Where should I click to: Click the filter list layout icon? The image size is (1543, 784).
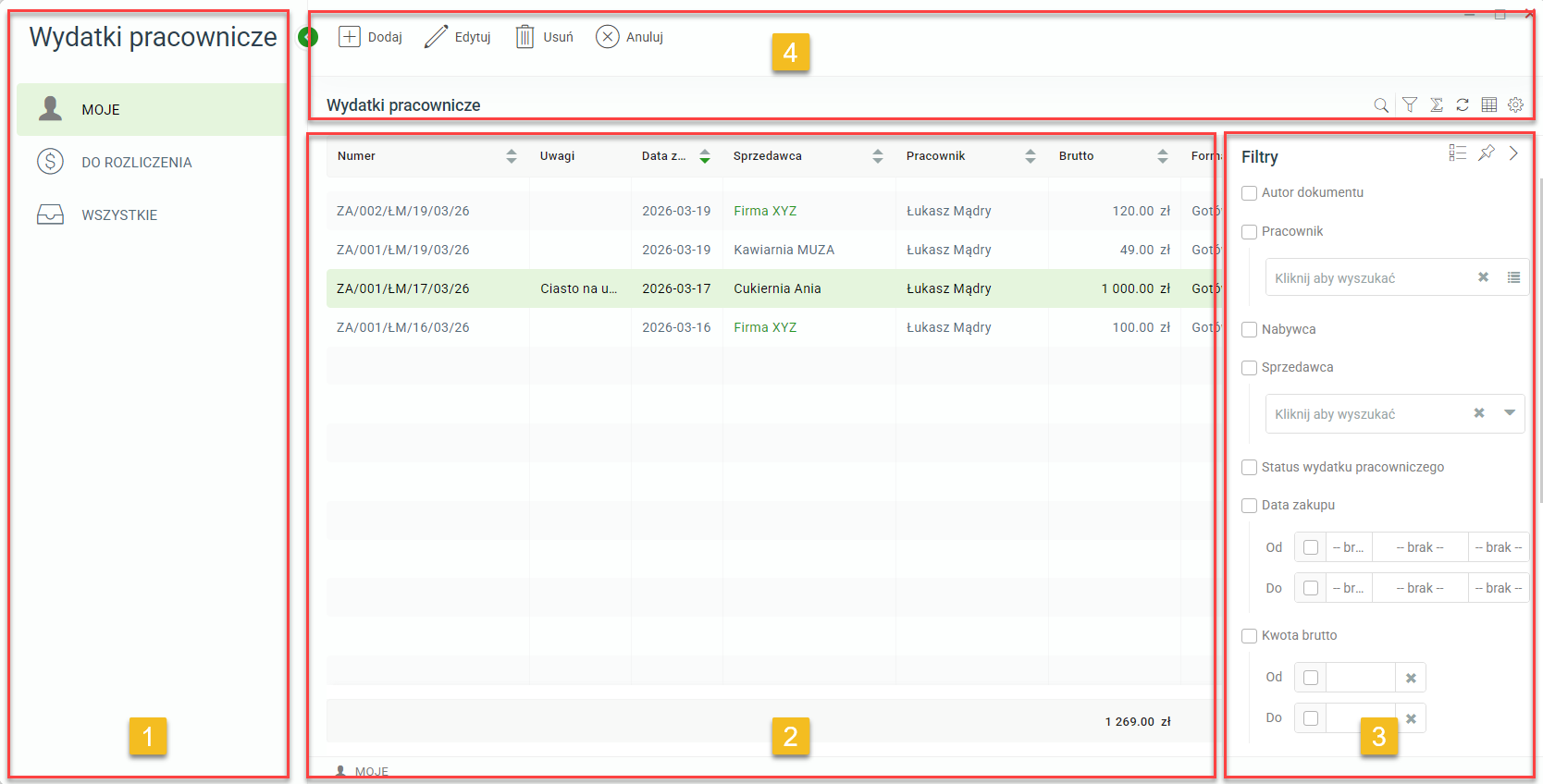pyautogui.click(x=1458, y=153)
